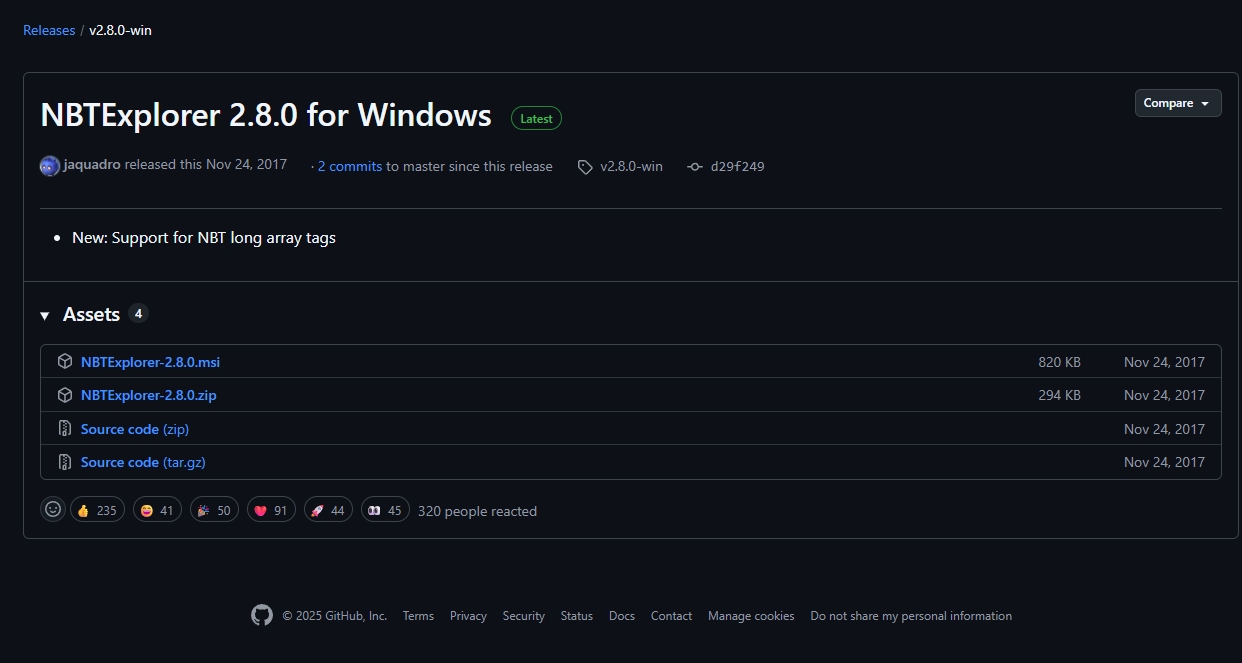1242x663 pixels.
Task: Click Manage cookies in footer
Action: (x=751, y=616)
